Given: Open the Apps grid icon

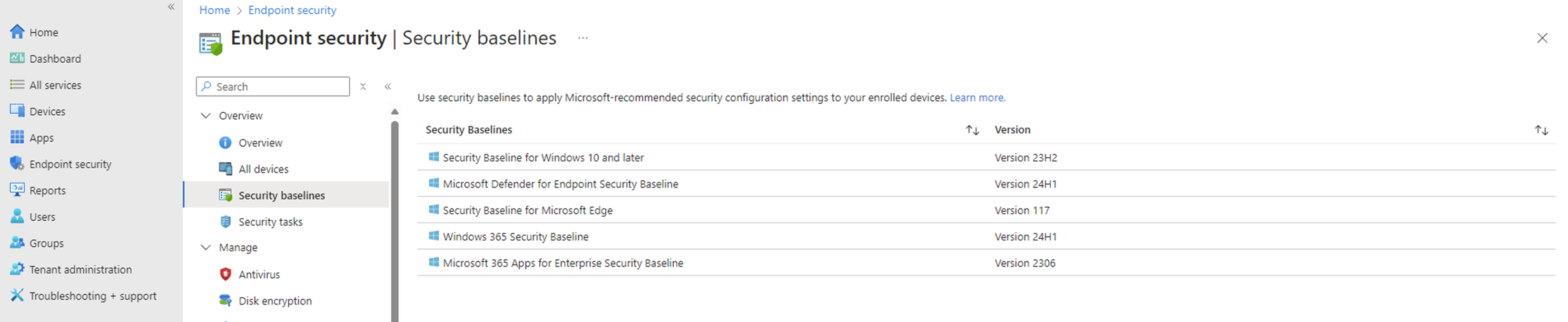Looking at the screenshot, I should tap(17, 137).
